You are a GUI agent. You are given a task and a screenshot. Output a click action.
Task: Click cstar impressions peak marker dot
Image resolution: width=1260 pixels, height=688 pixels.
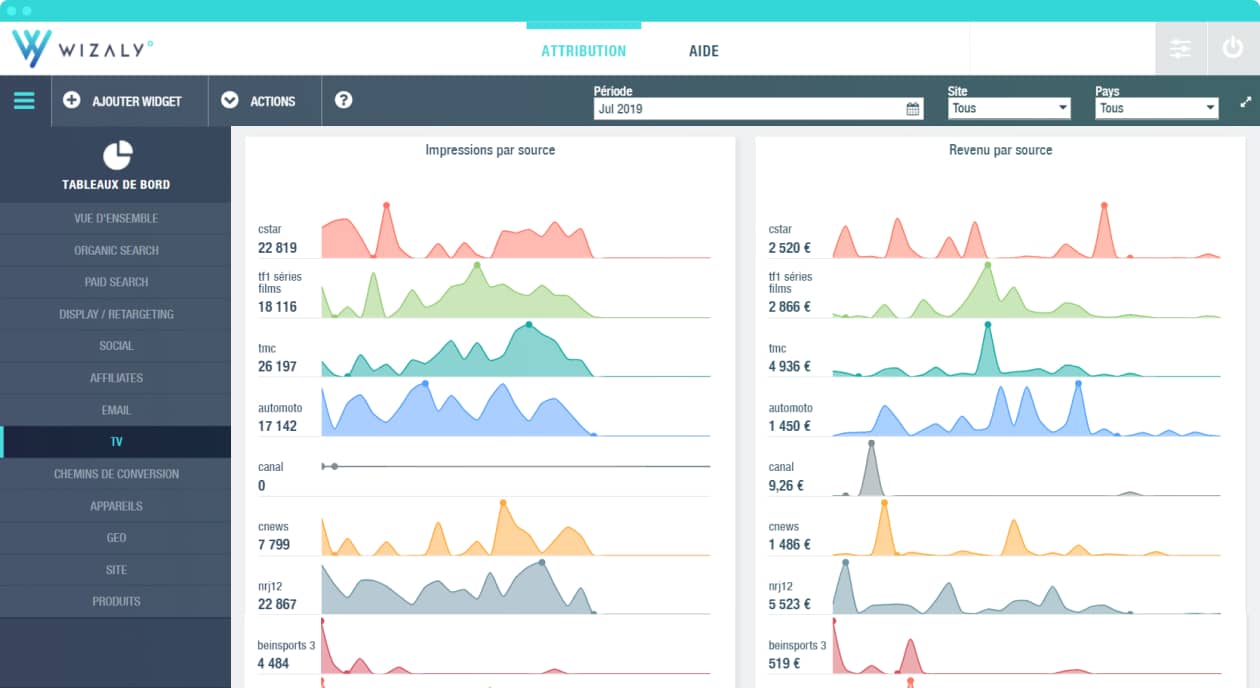point(386,205)
